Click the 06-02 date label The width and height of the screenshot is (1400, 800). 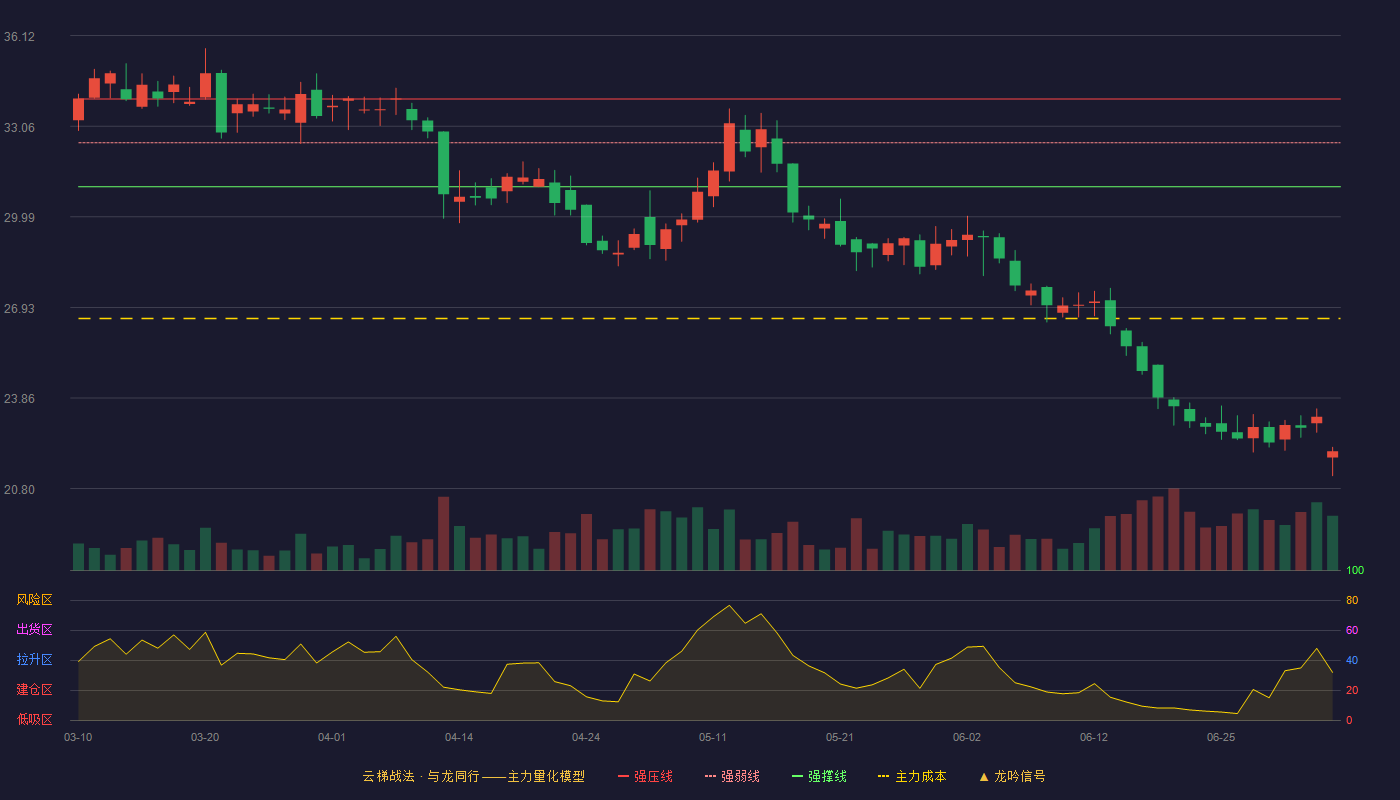click(x=967, y=737)
